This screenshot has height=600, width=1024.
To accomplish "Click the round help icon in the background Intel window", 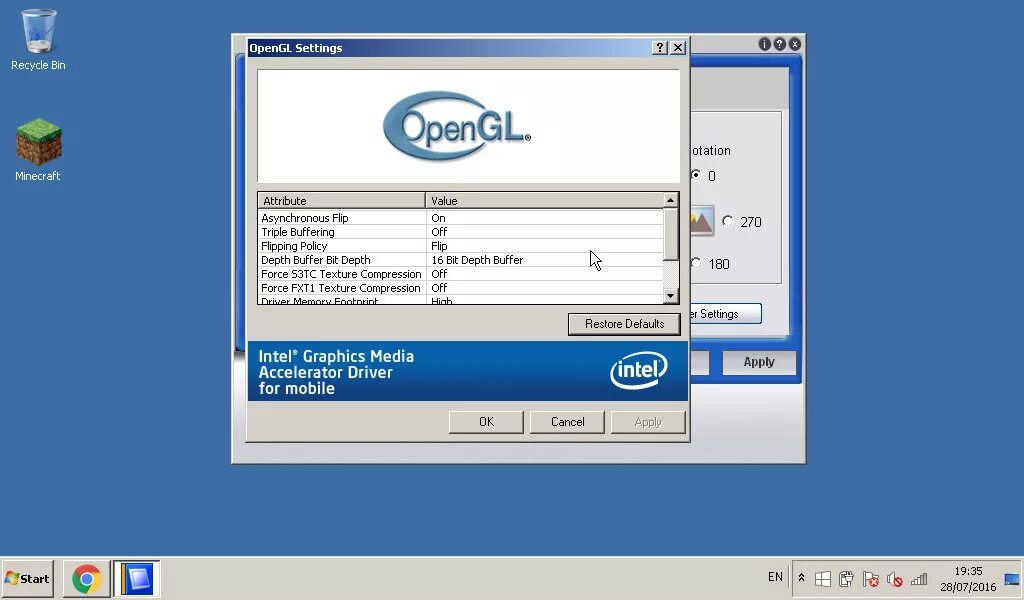I will click(x=780, y=44).
